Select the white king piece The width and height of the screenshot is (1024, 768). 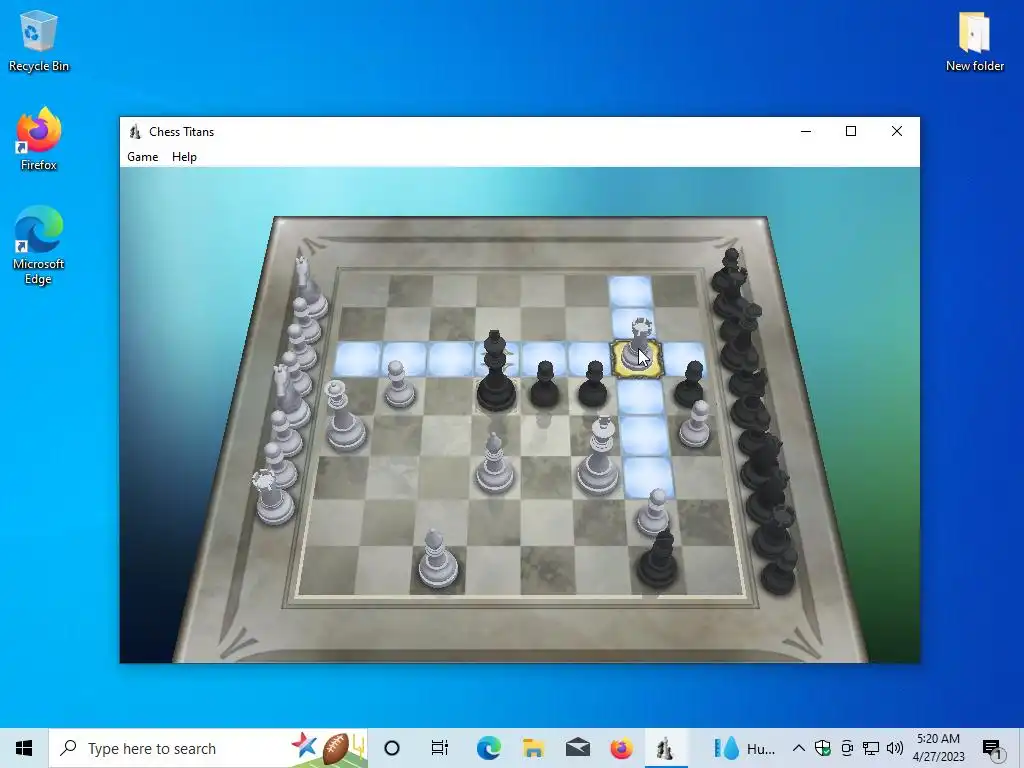click(x=598, y=457)
